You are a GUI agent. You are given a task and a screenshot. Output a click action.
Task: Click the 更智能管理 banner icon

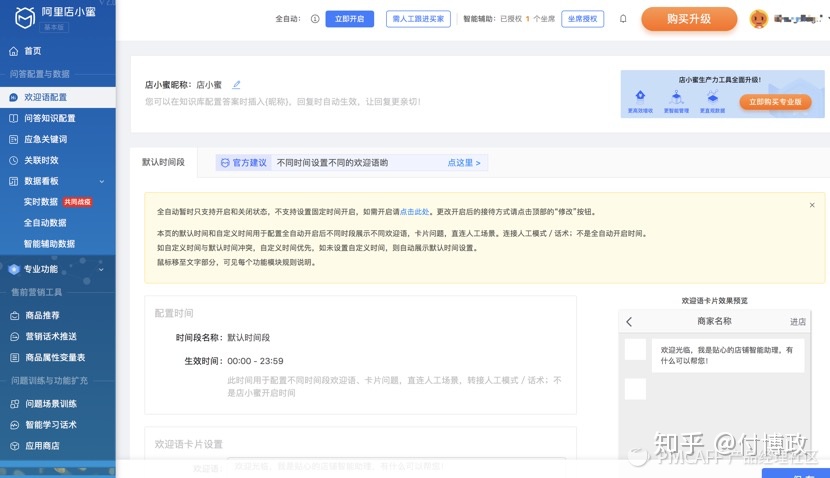pyautogui.click(x=676, y=96)
